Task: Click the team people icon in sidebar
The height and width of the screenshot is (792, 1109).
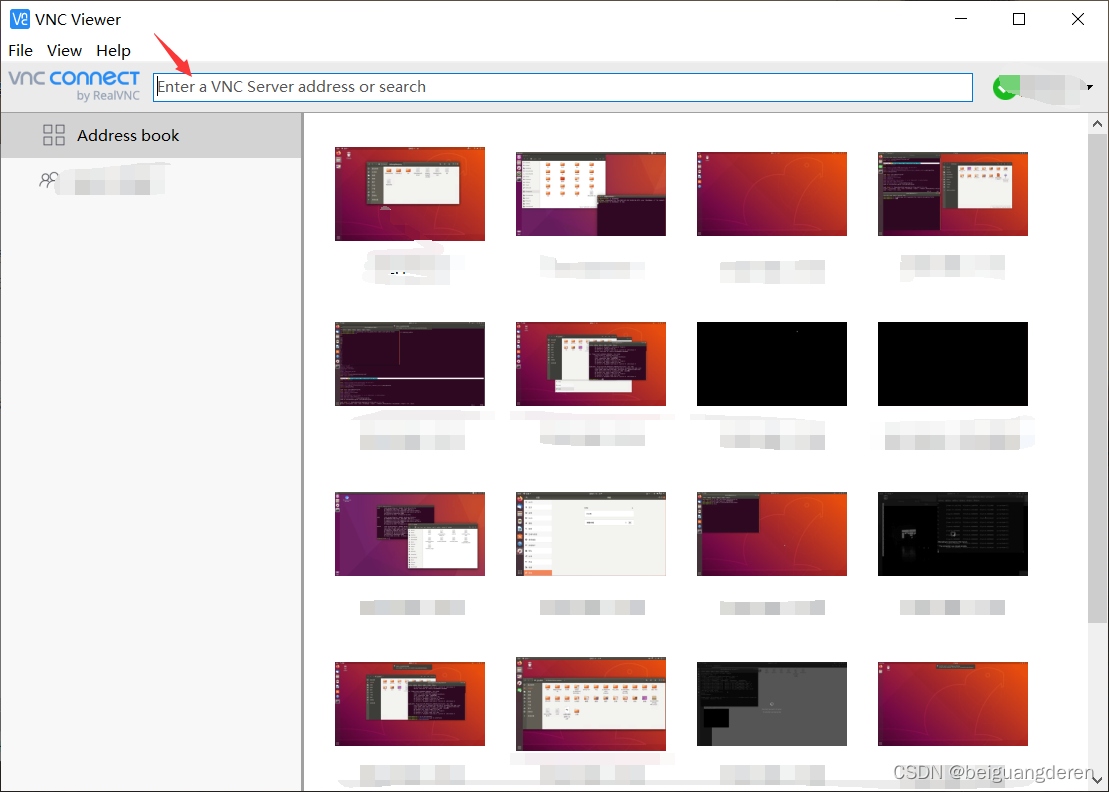Action: coord(48,180)
